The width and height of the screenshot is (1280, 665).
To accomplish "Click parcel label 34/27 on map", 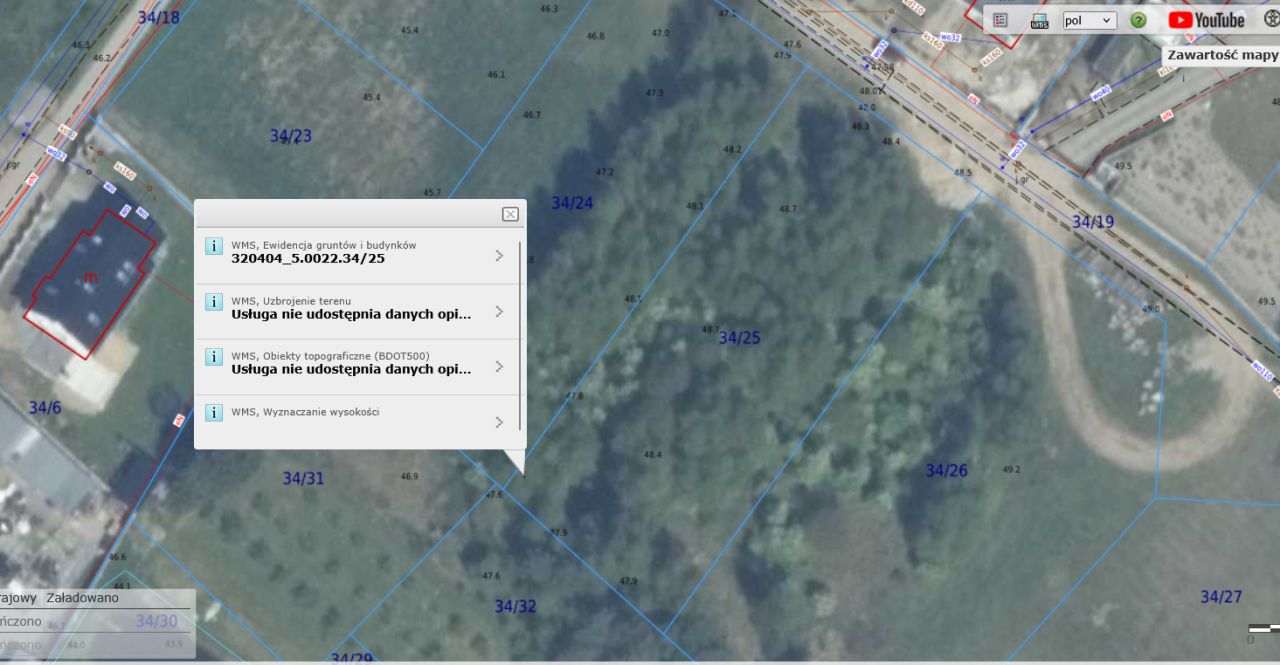I will click(1221, 597).
